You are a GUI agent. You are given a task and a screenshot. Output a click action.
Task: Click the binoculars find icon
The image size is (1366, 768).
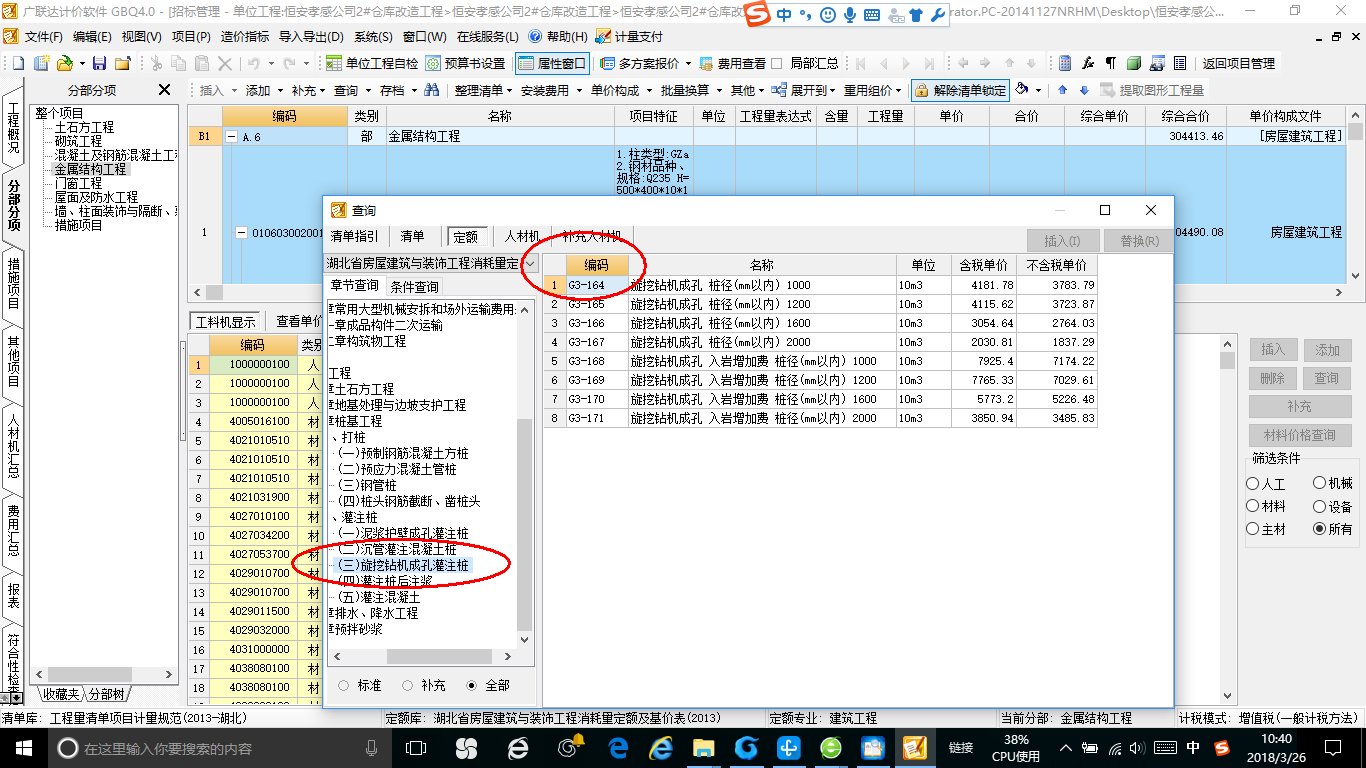point(432,90)
